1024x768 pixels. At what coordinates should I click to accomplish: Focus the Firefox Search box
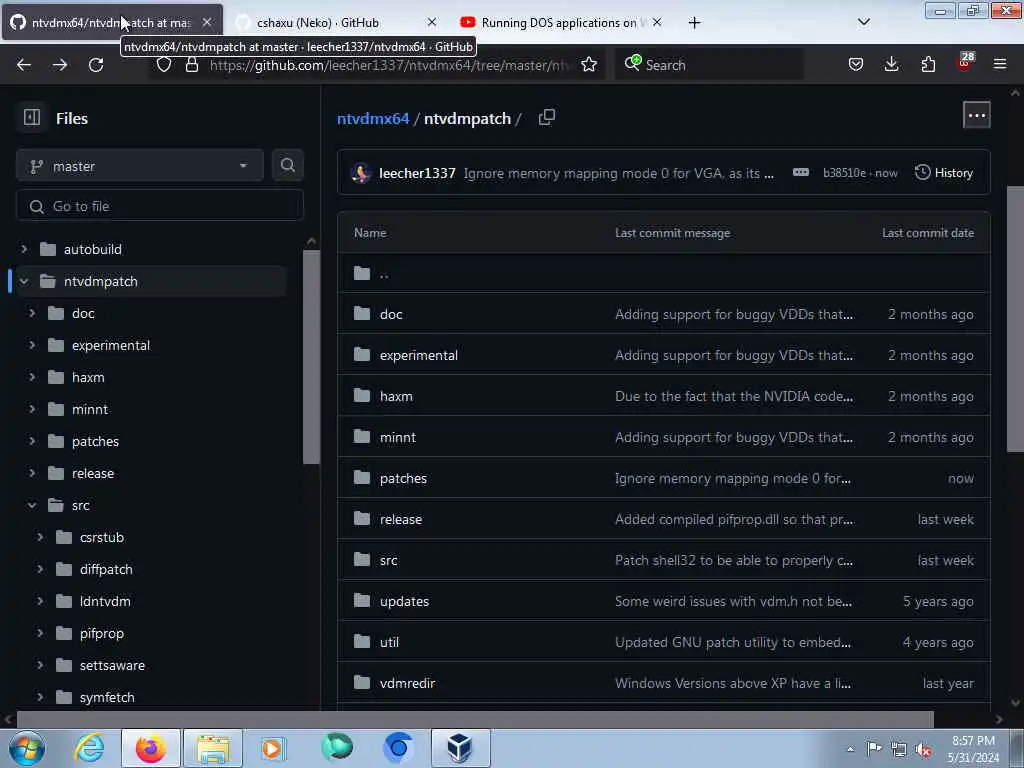point(709,65)
